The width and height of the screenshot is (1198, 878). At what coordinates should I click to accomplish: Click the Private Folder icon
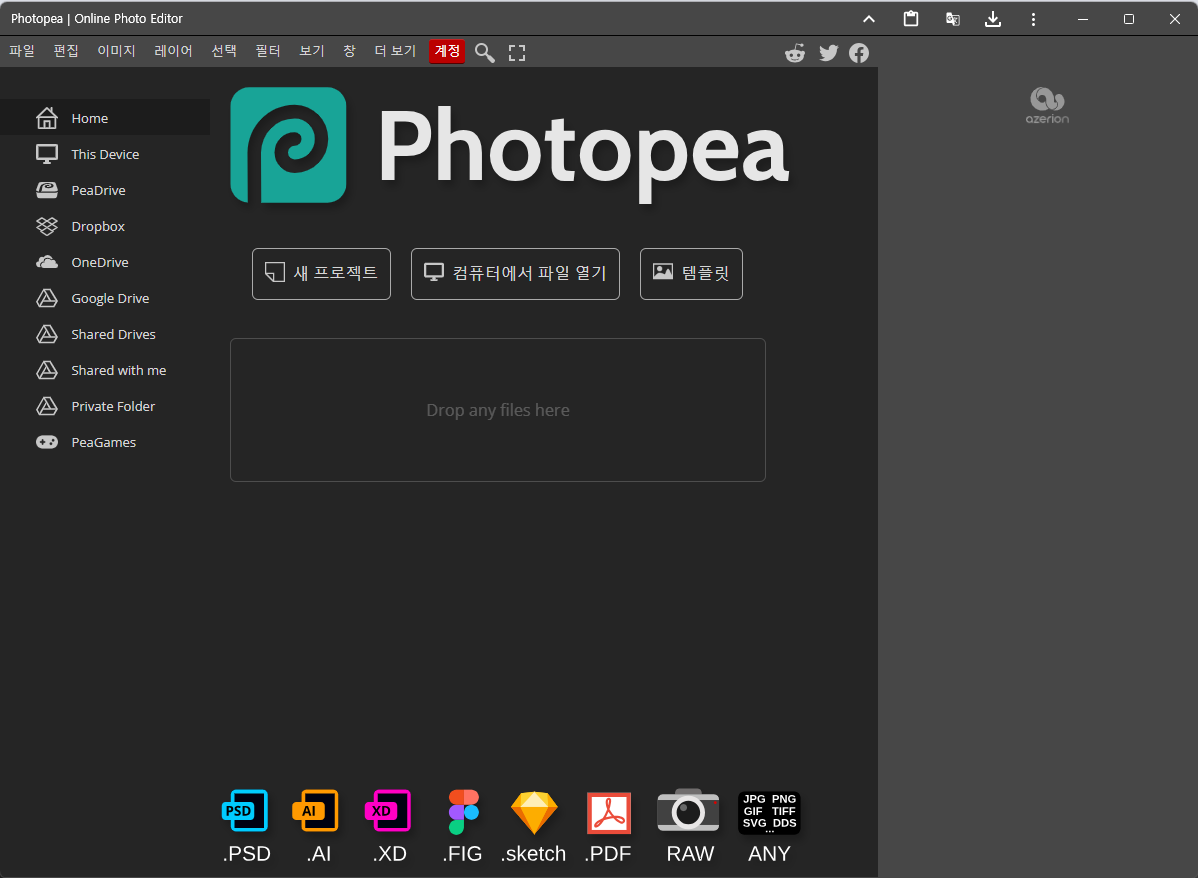coord(47,406)
